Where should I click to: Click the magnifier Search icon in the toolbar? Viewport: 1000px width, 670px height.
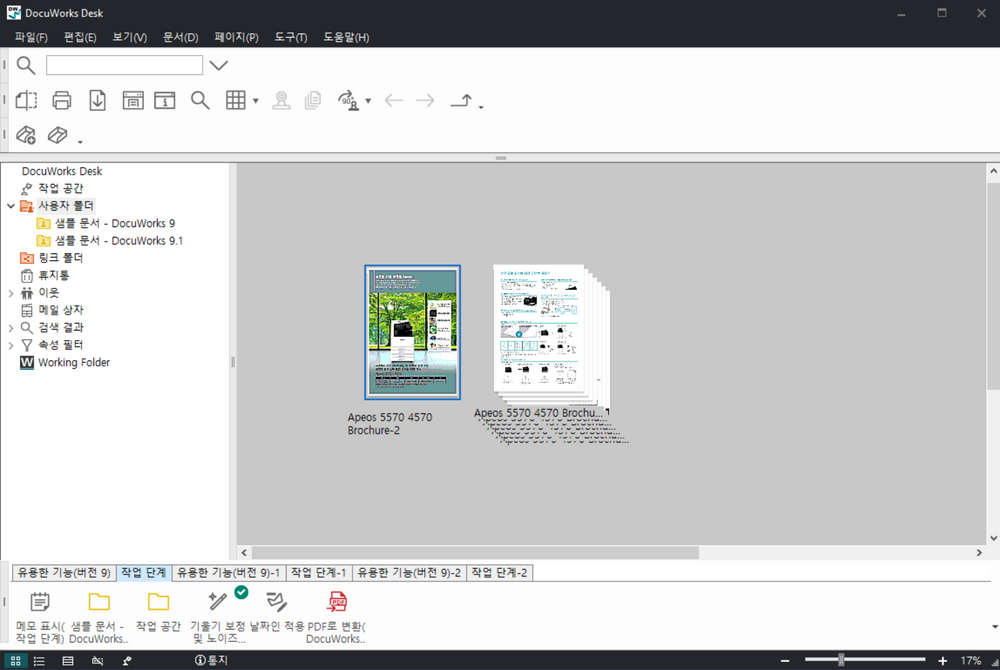point(200,100)
